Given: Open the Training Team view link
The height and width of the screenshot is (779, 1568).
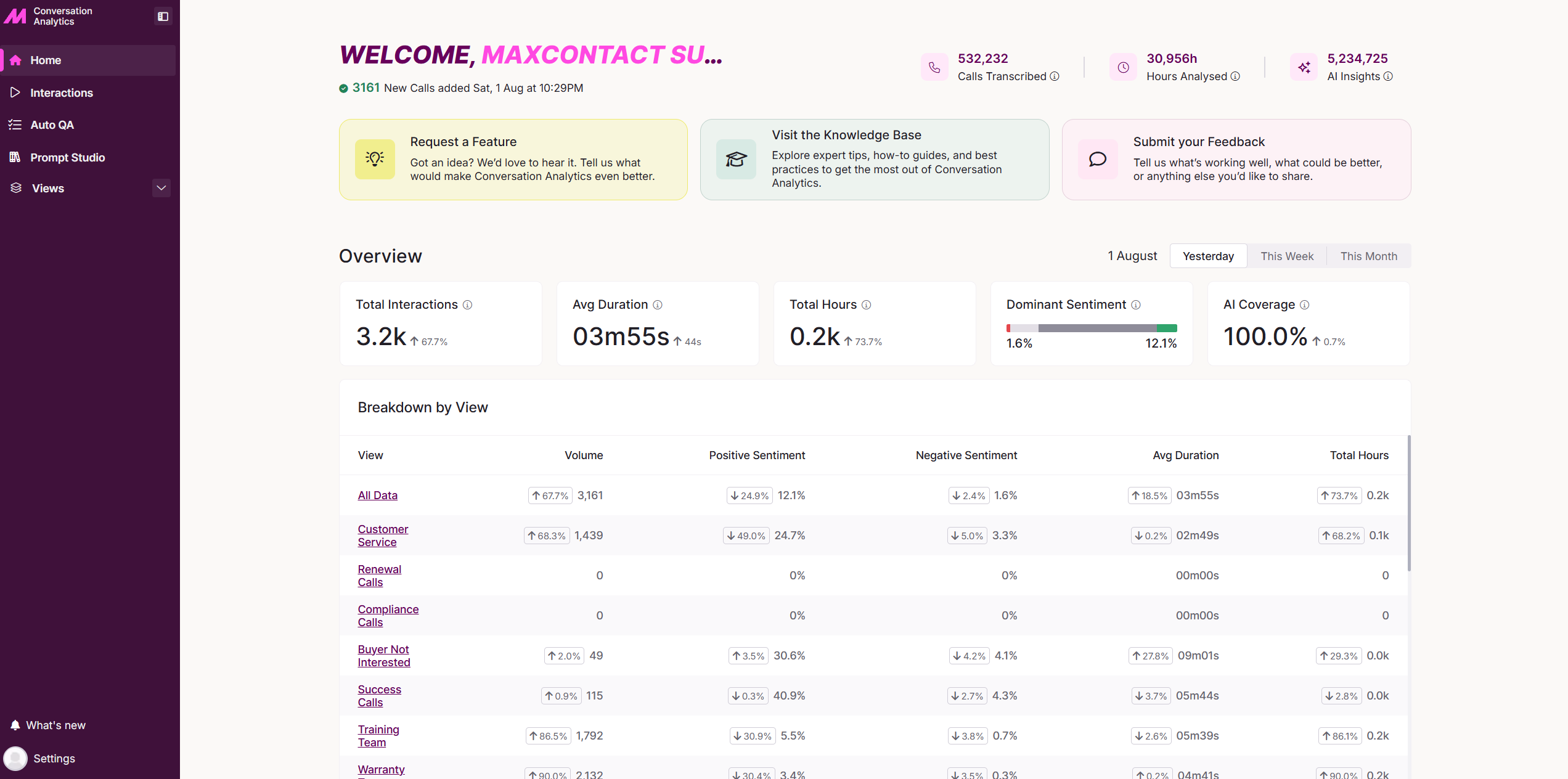Looking at the screenshot, I should click(378, 736).
